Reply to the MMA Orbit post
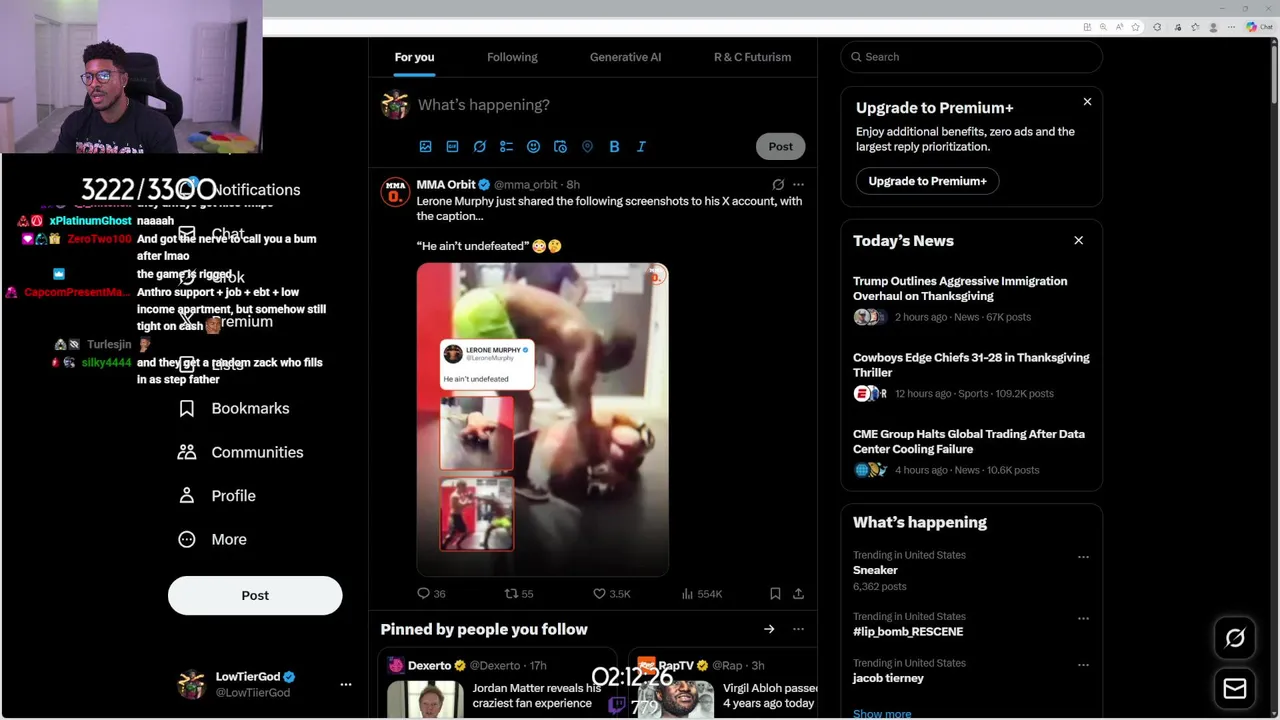This screenshot has height=720, width=1280. (431, 594)
